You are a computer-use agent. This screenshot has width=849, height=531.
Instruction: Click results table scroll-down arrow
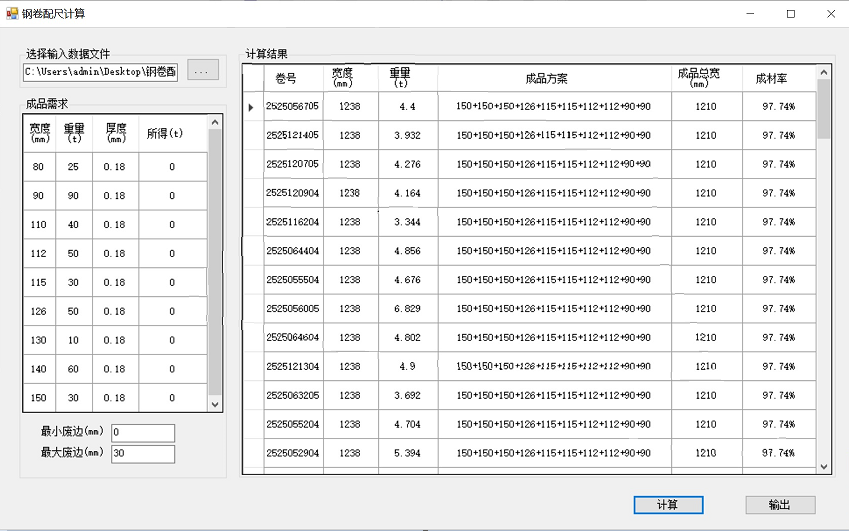click(824, 466)
